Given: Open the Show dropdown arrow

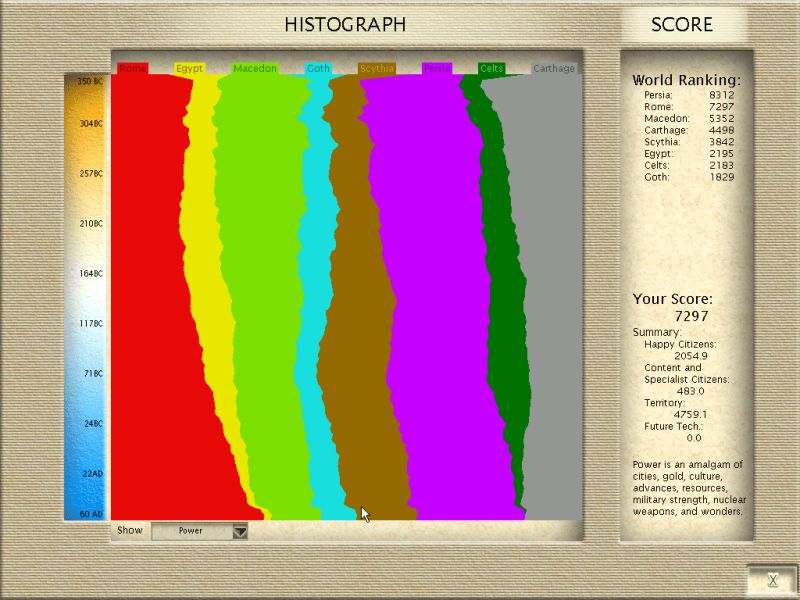Looking at the screenshot, I should tap(239, 531).
